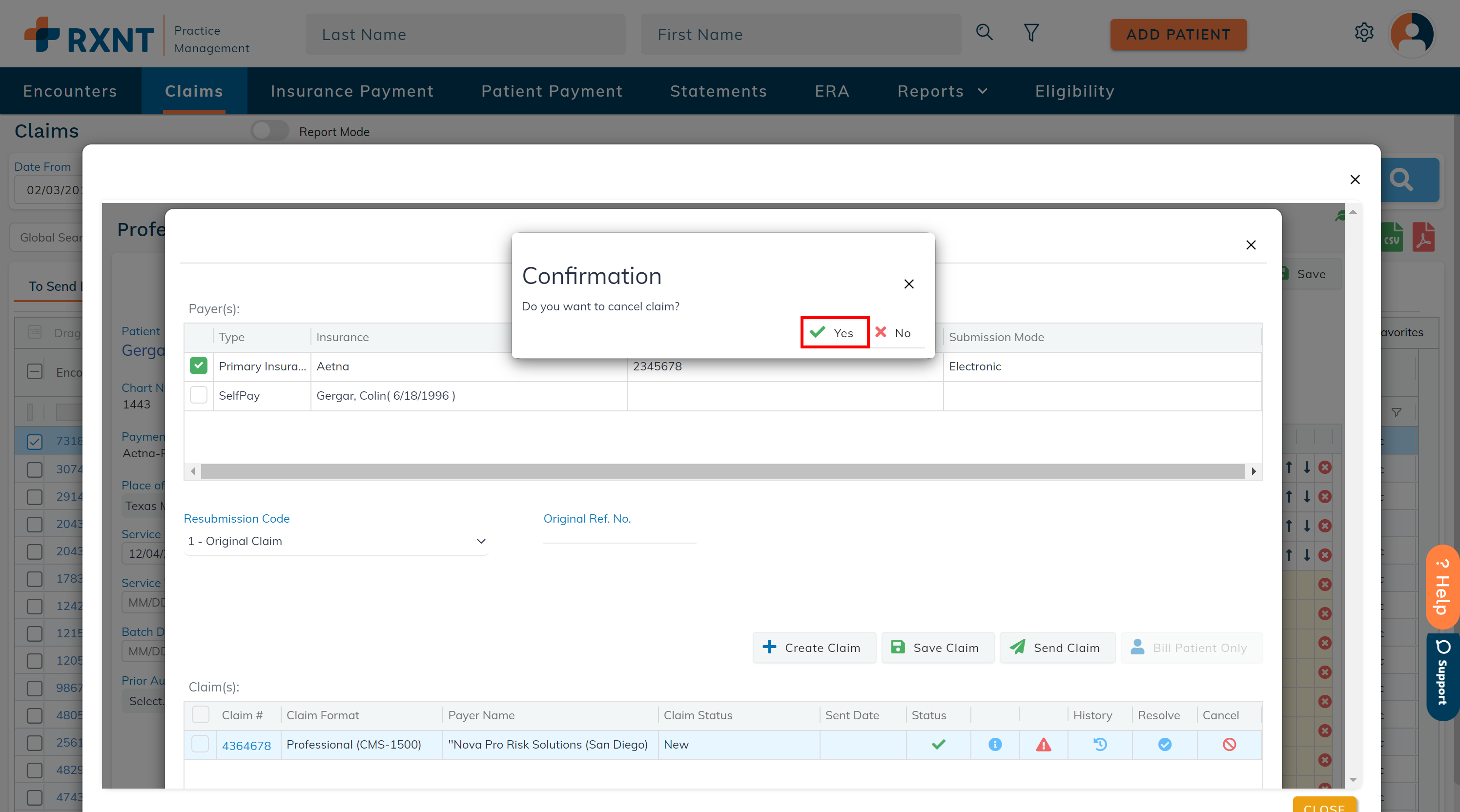Click the claim history icon
Screen dimensions: 1460x812
(x=1100, y=745)
